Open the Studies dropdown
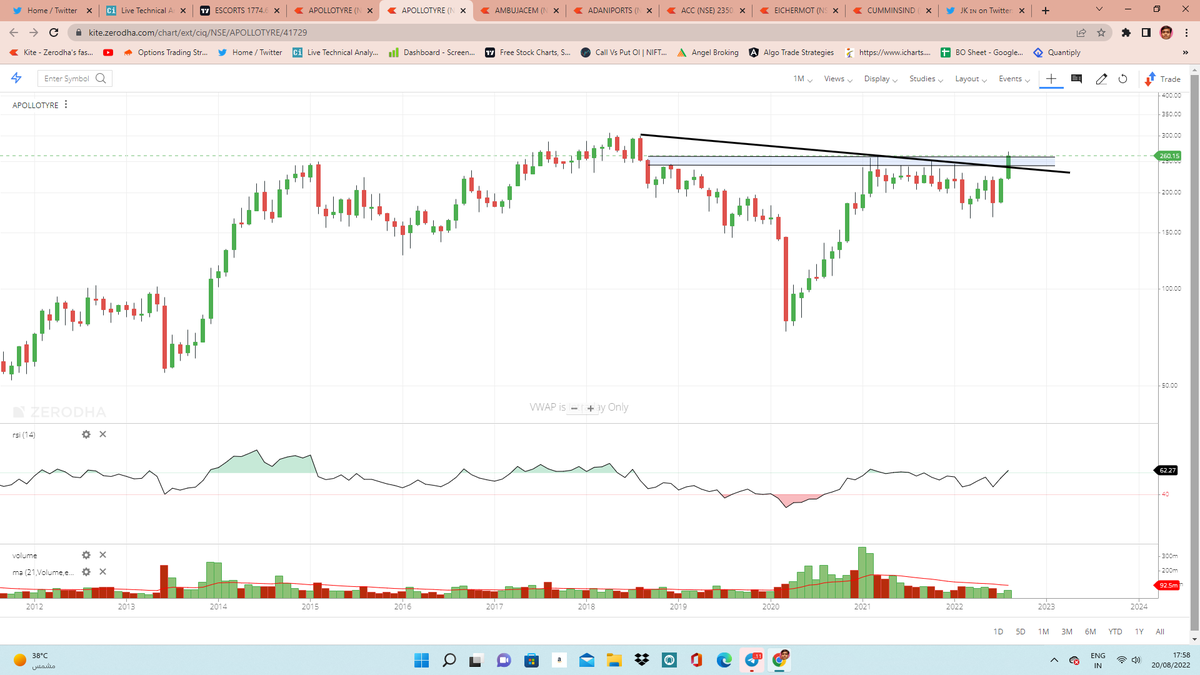This screenshot has height=675, width=1200. click(x=925, y=78)
